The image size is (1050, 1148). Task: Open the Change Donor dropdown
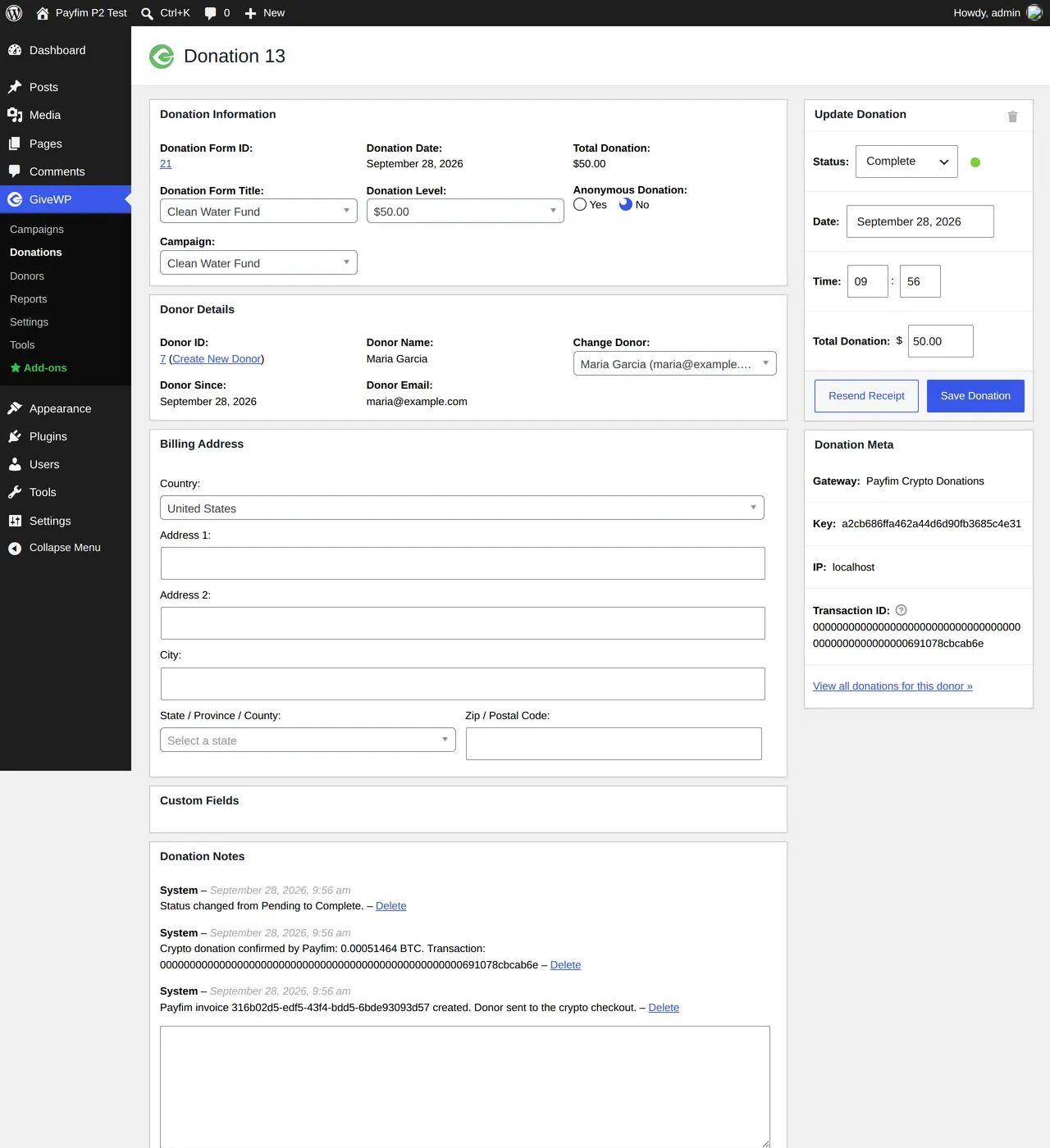[674, 363]
